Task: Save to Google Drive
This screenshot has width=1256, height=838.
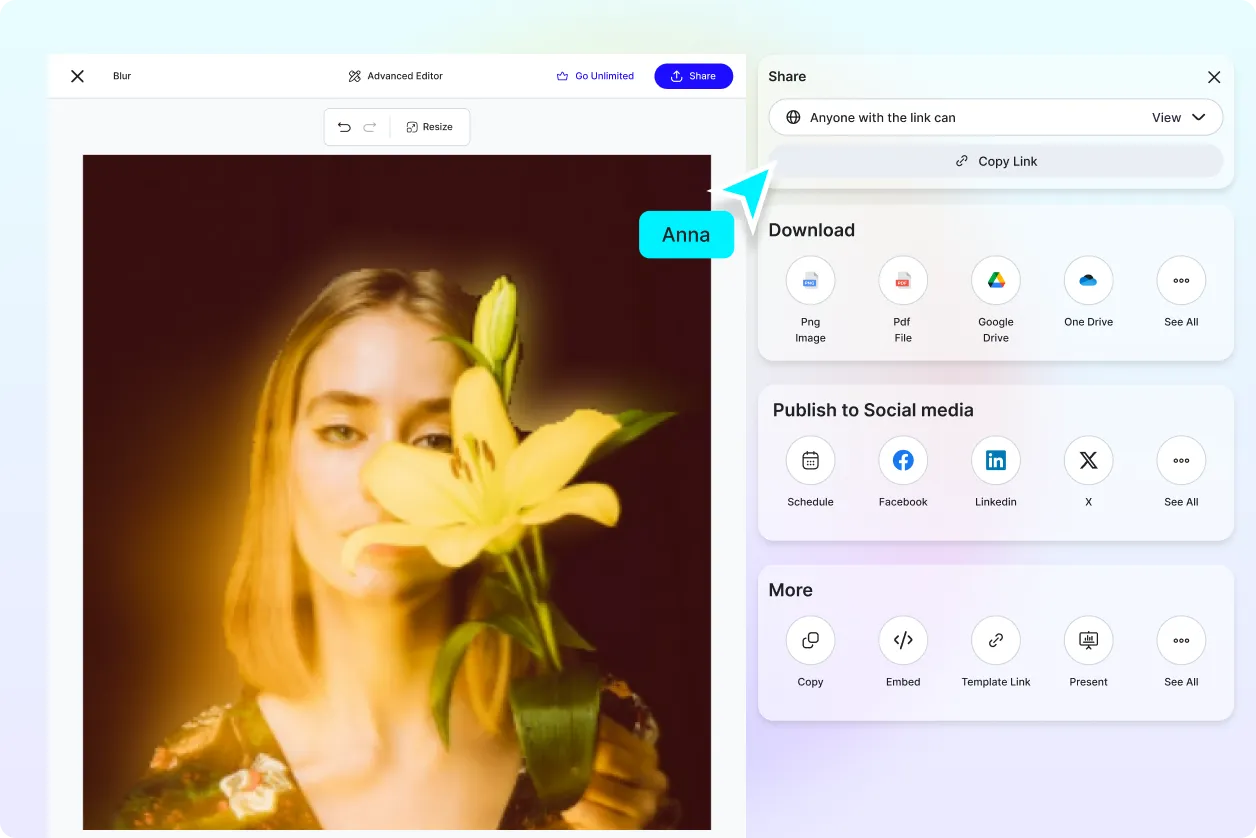Action: tap(995, 281)
